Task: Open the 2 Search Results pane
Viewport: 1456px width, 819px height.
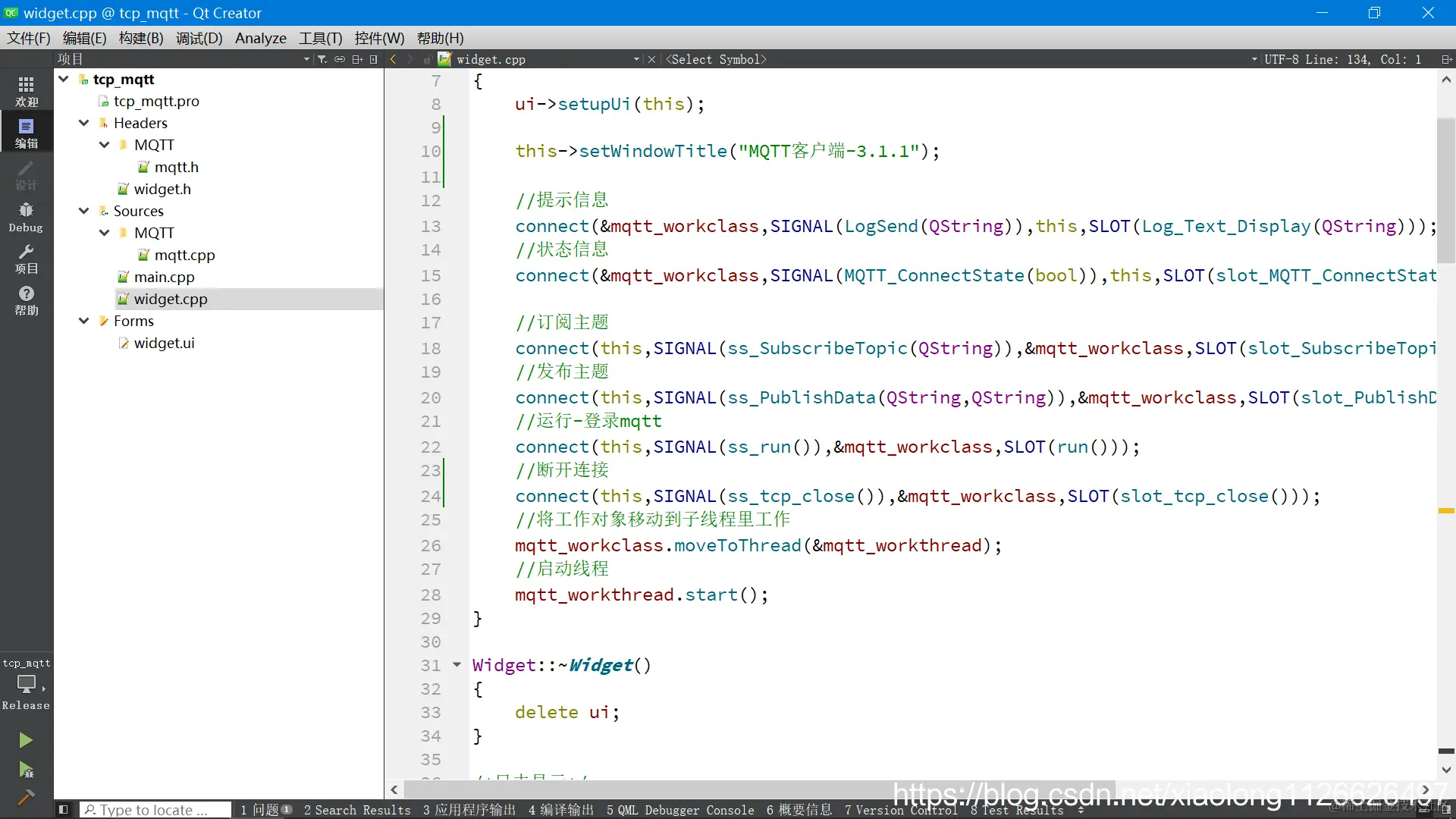Action: (x=357, y=810)
